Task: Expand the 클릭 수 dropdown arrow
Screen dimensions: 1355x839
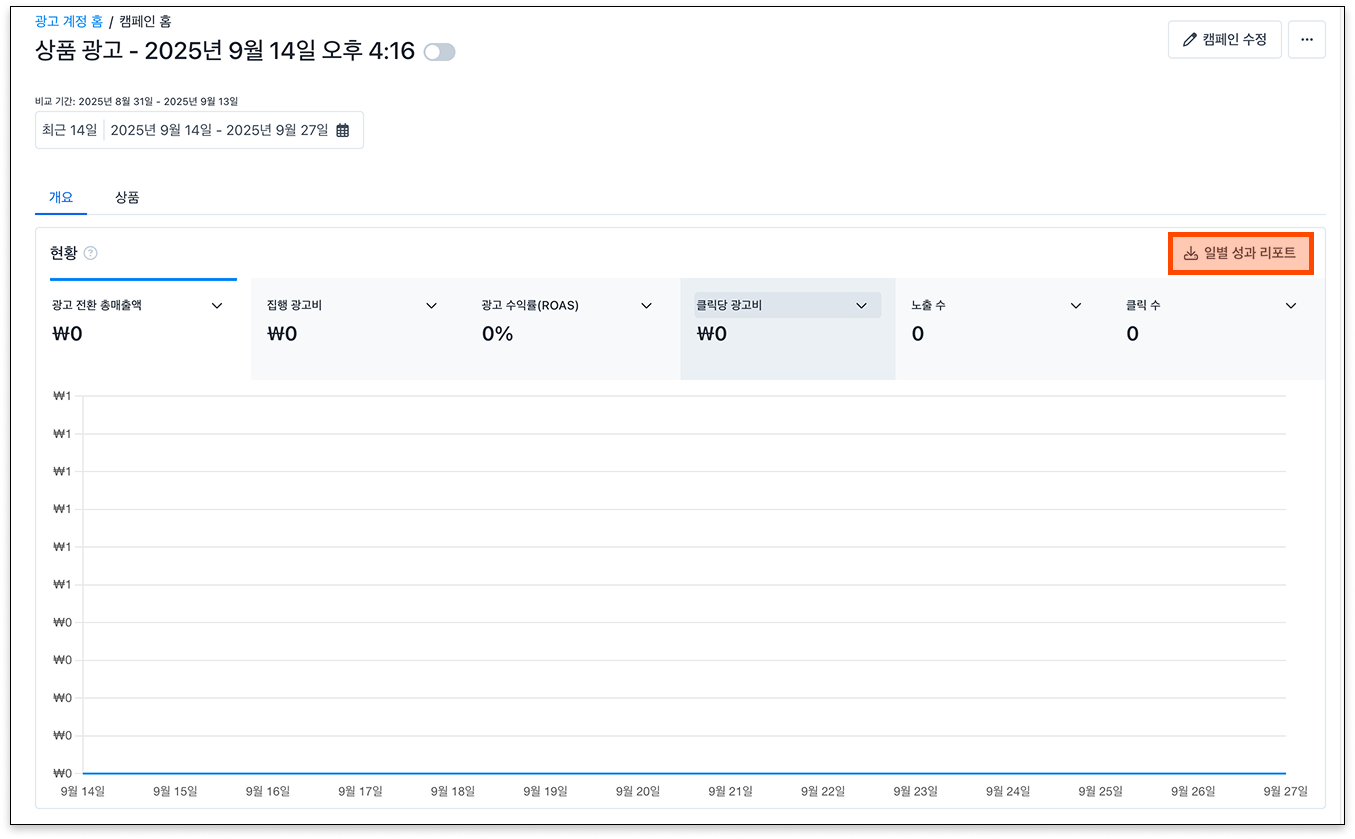Action: point(1290,306)
